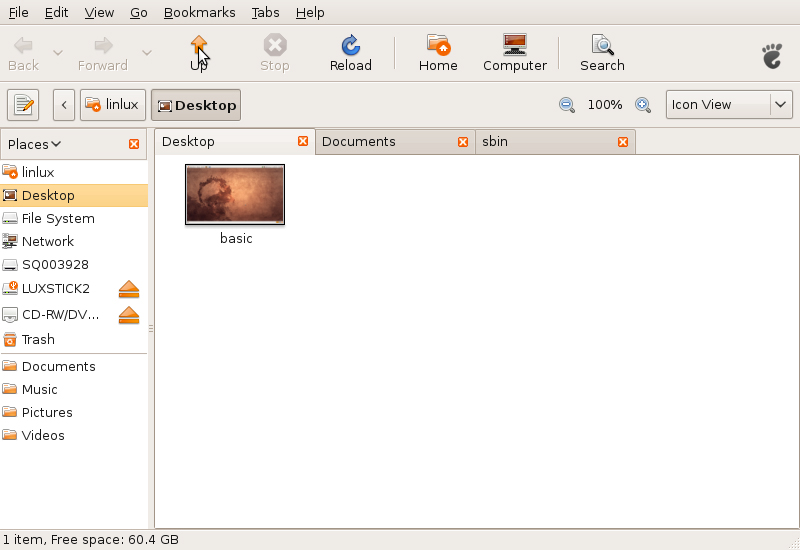Select Desktop path bar button

coord(196,105)
